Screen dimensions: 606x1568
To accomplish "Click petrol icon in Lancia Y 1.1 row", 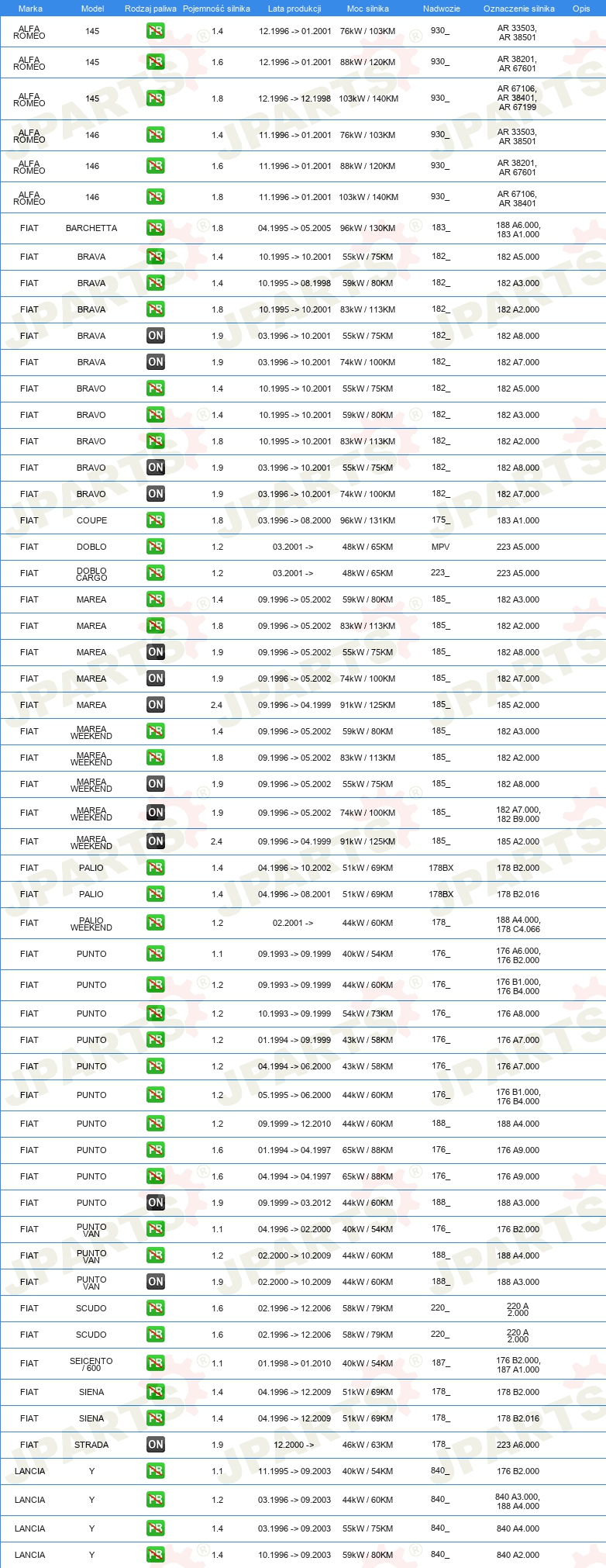I will [156, 1471].
